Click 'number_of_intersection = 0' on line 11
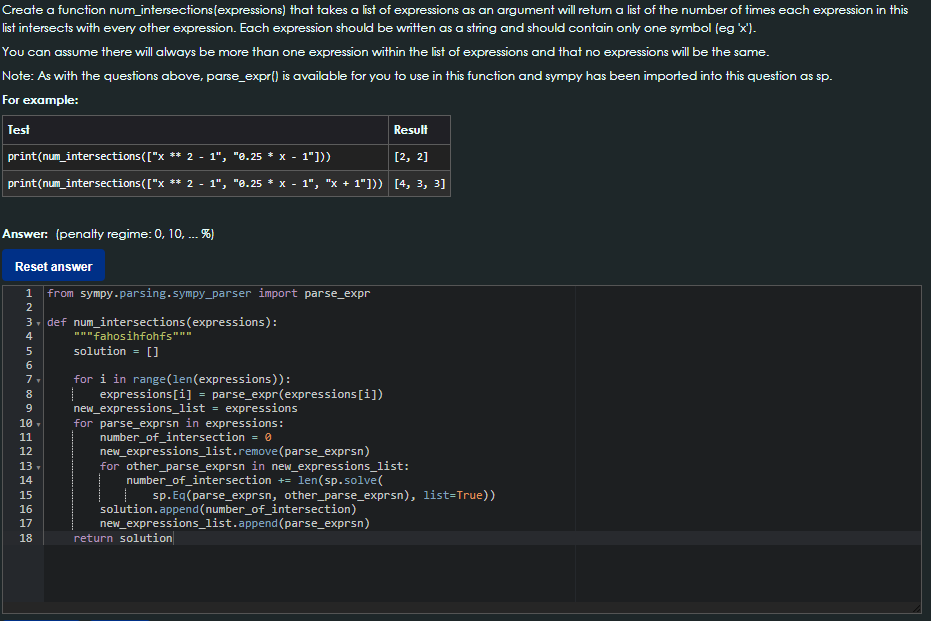The width and height of the screenshot is (931, 621). (x=186, y=438)
